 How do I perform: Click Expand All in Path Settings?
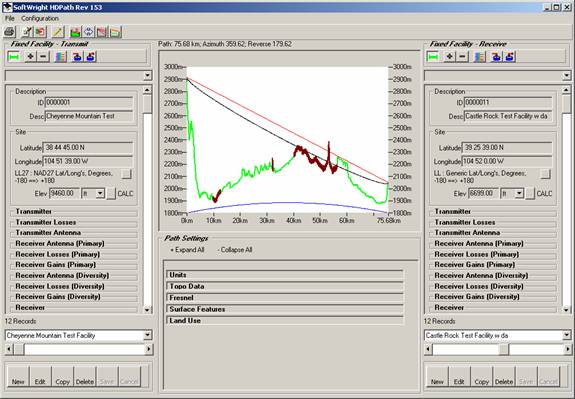[187, 250]
